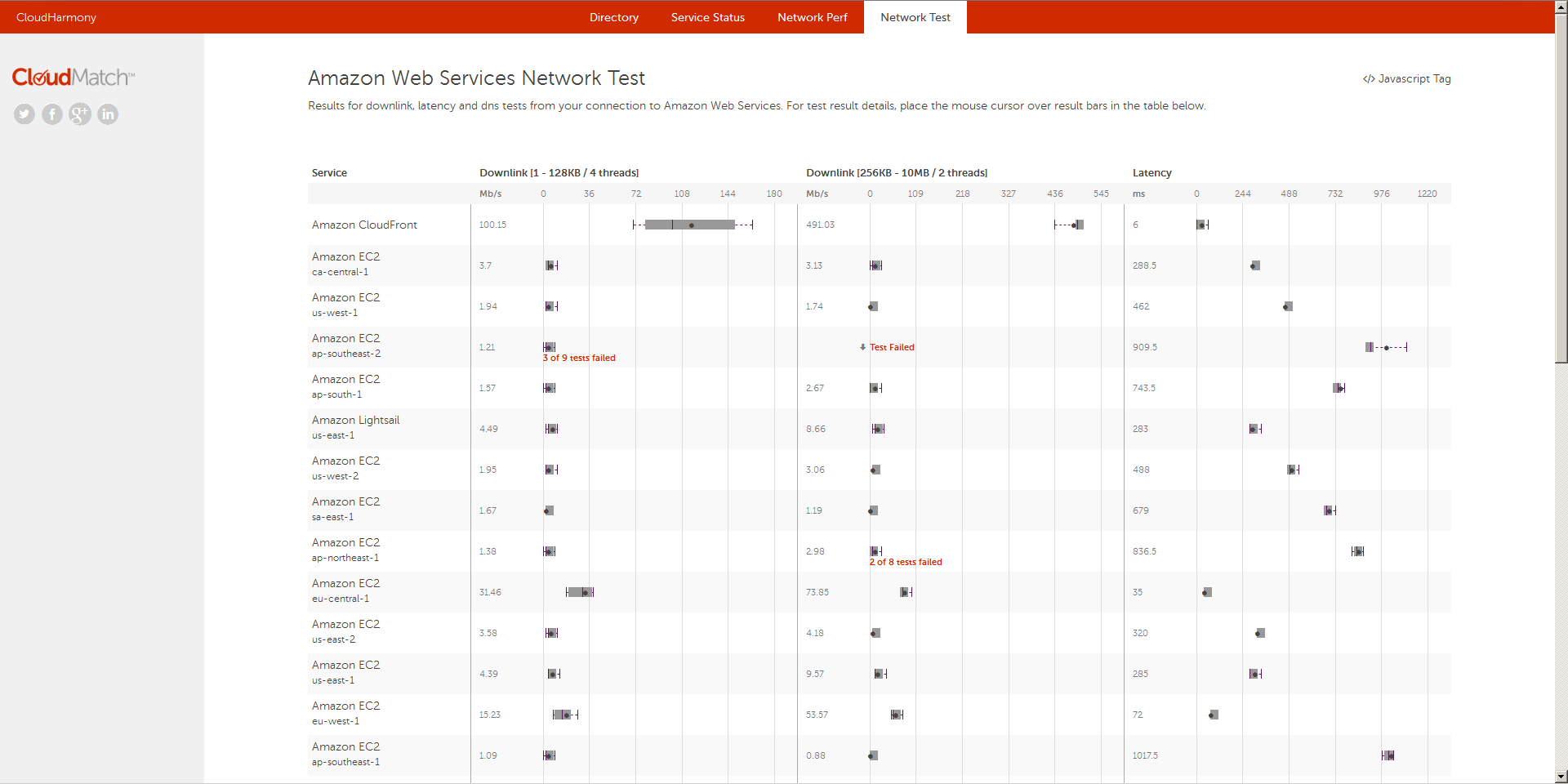Click the LinkedIn share icon
The height and width of the screenshot is (784, 1568).
point(108,114)
